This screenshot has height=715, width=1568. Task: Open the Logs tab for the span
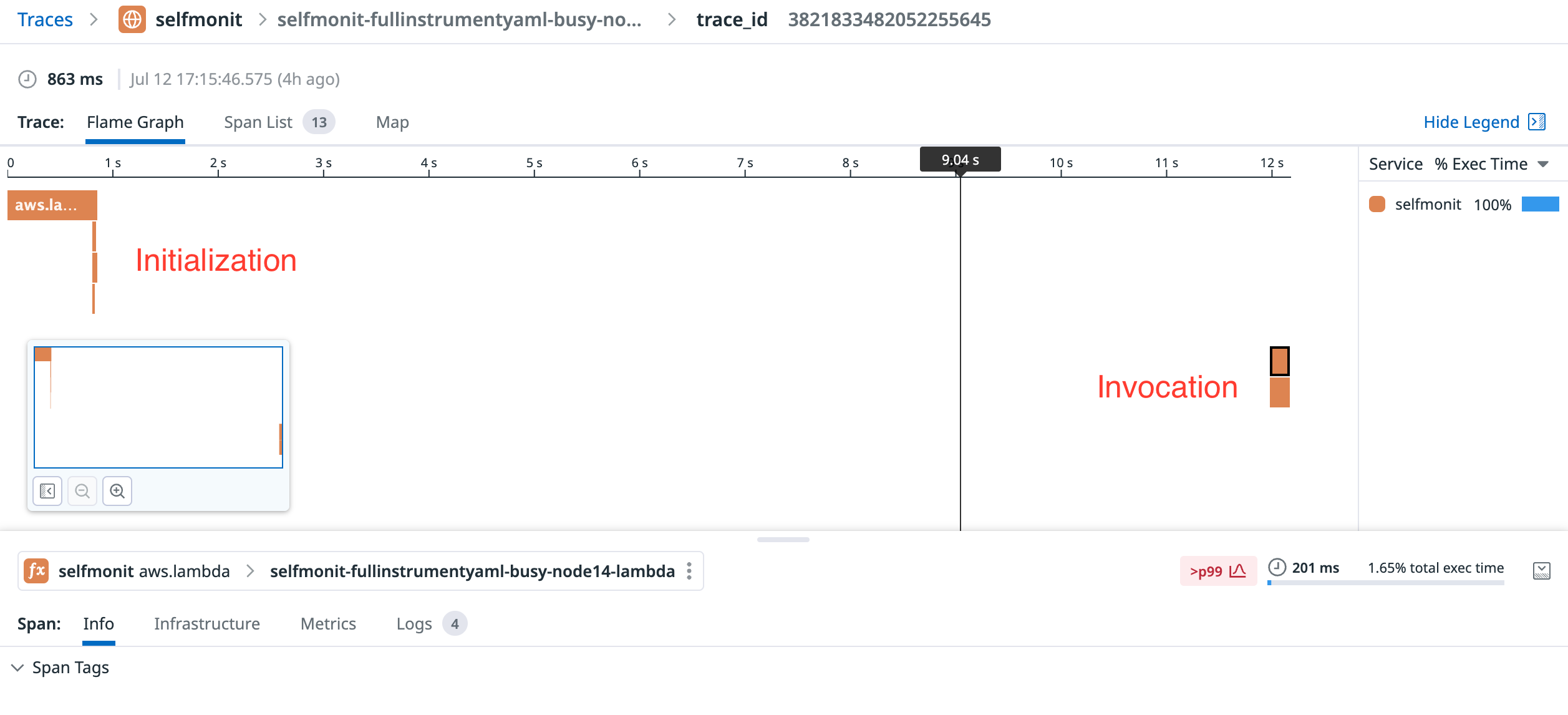tap(414, 623)
